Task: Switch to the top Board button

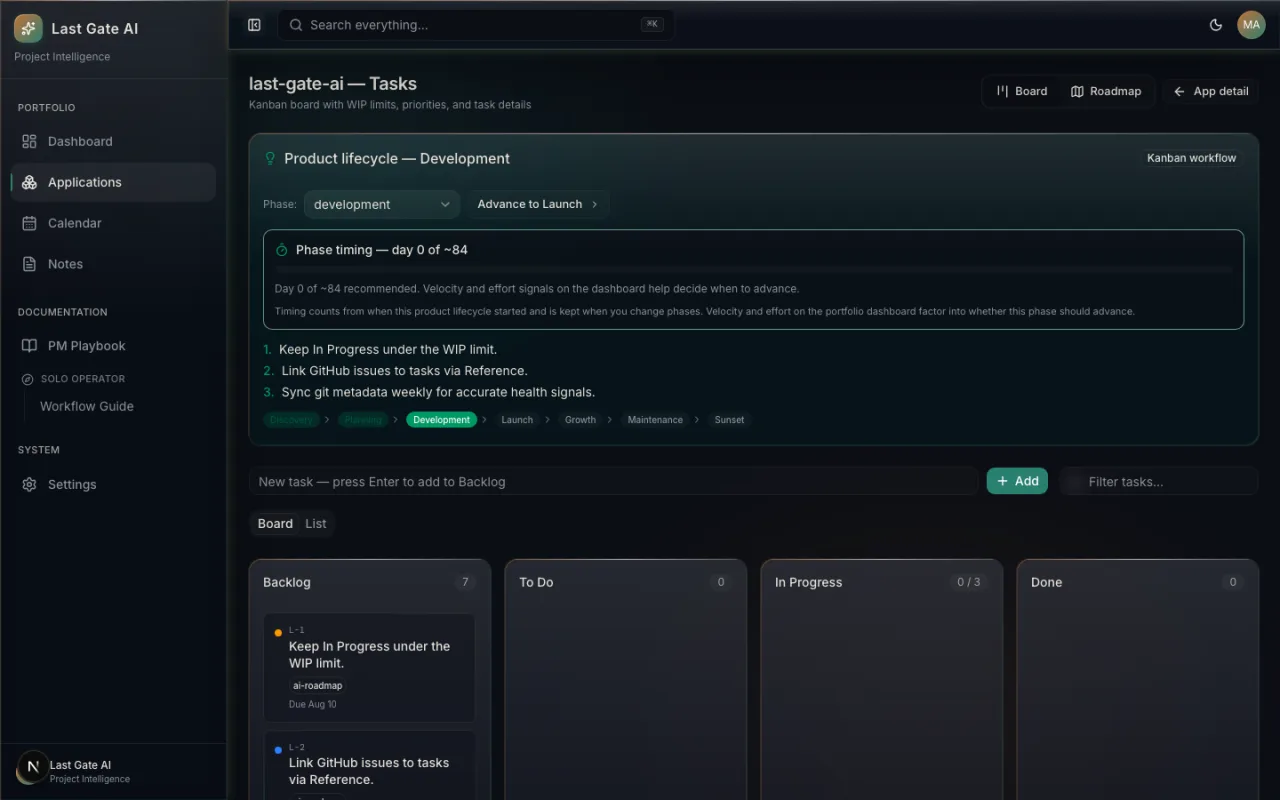Action: (x=1021, y=92)
